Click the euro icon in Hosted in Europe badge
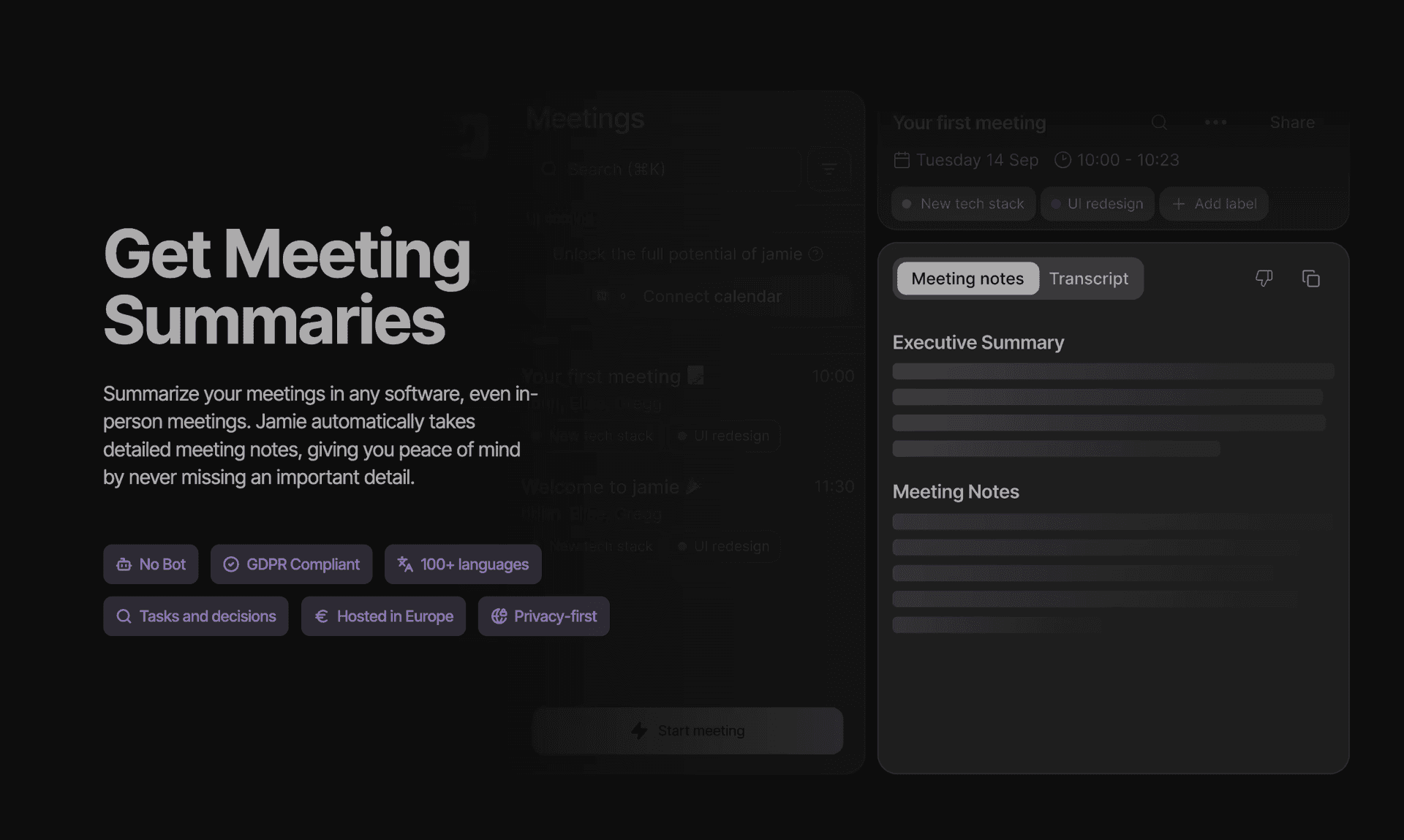 click(x=321, y=616)
